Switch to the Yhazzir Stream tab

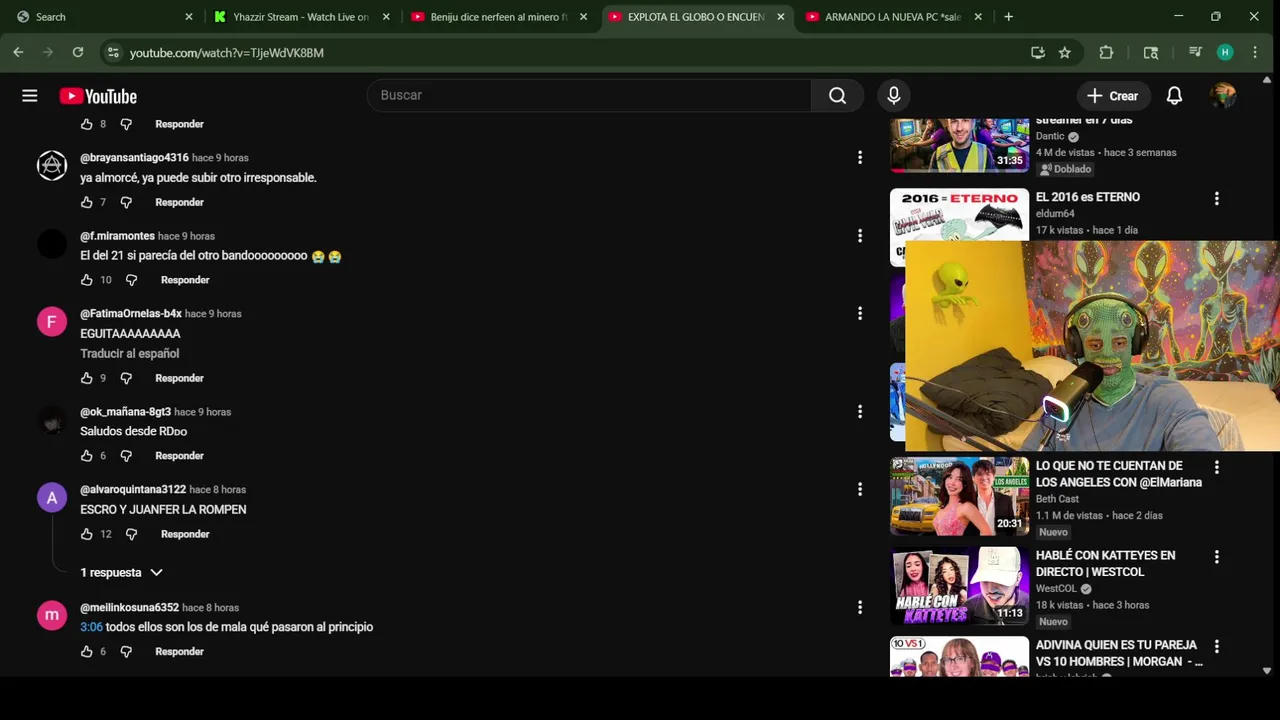tap(301, 17)
